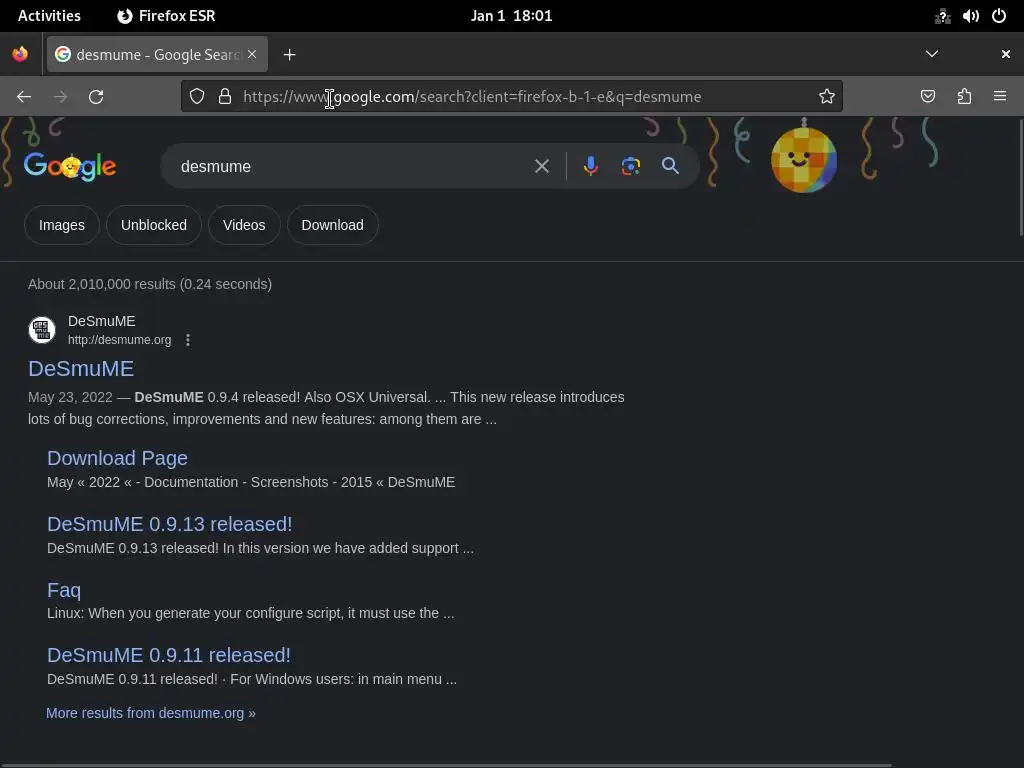Open the Download Page sitelink
The height and width of the screenshot is (768, 1024).
click(118, 458)
